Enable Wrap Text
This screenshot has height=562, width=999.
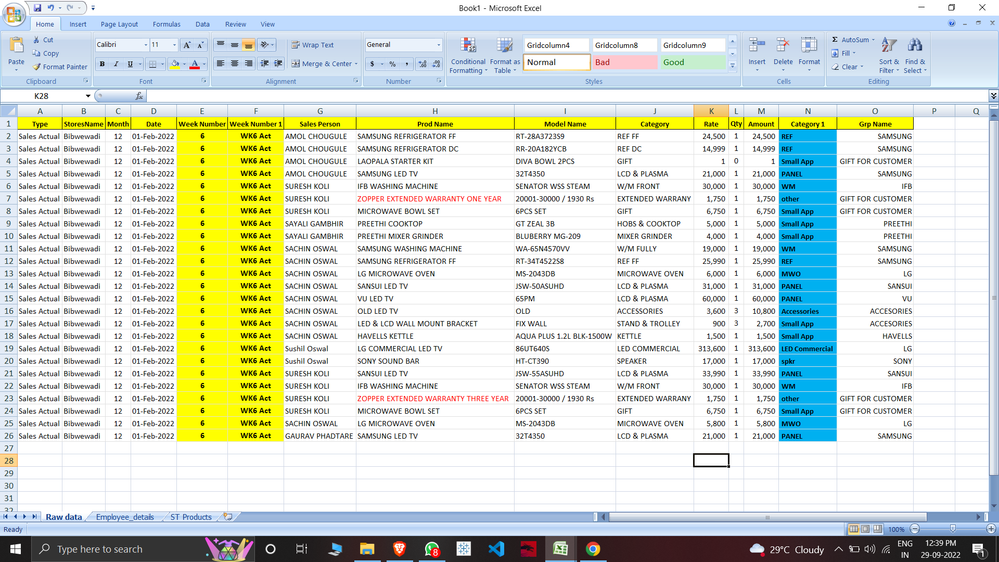[x=313, y=45]
